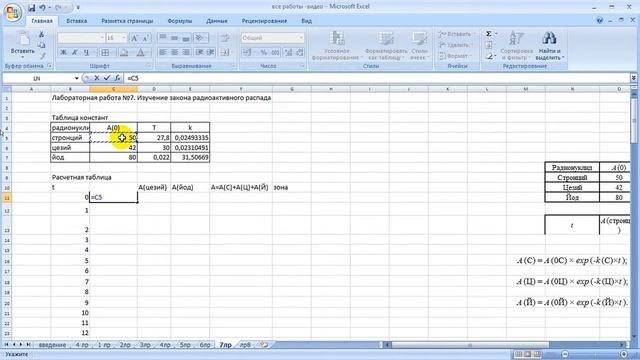The height and width of the screenshot is (360, 640).
Task: Open the round Office button menu
Action: pos(13,12)
